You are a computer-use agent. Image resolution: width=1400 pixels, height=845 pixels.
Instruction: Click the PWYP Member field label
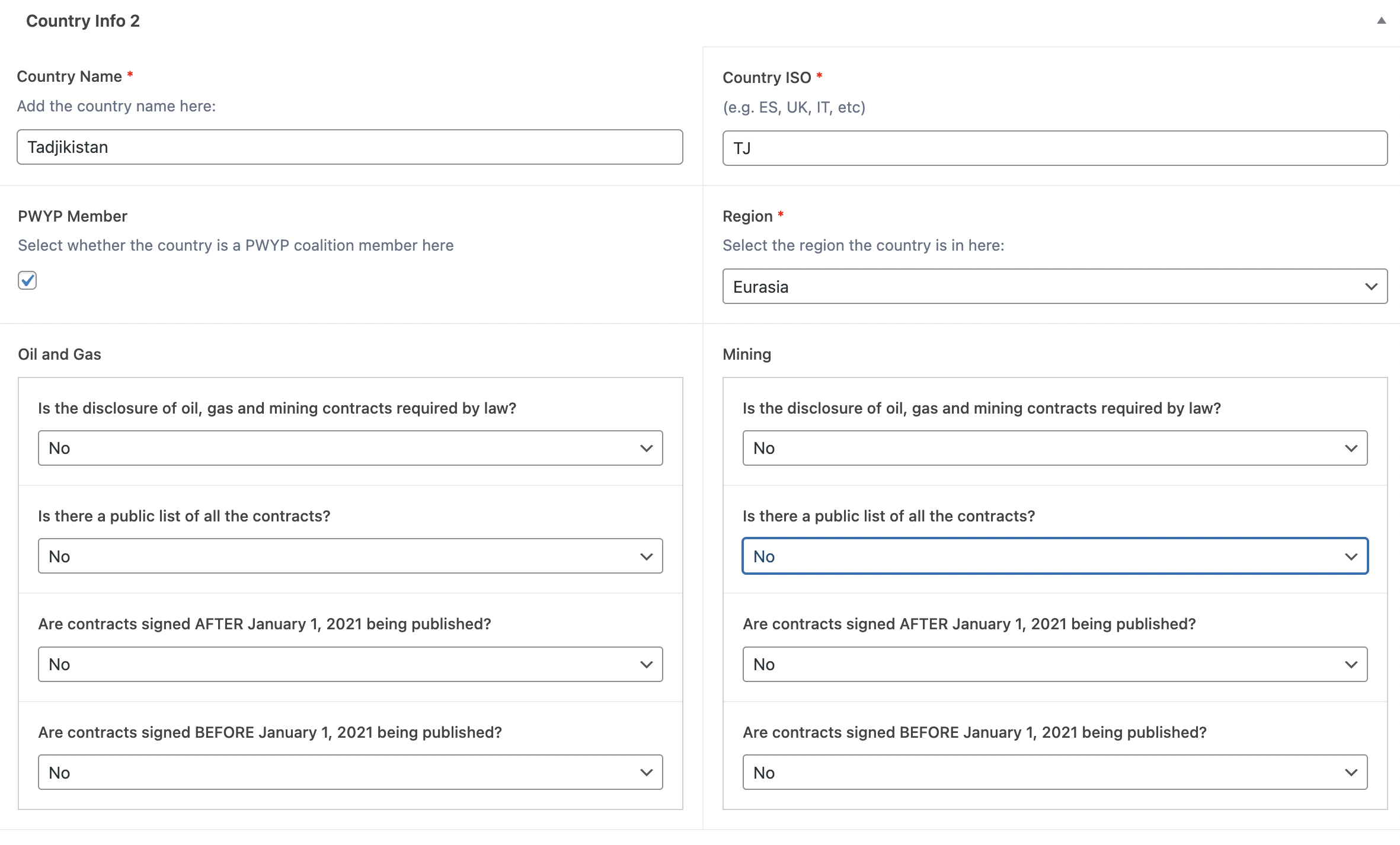pos(72,216)
